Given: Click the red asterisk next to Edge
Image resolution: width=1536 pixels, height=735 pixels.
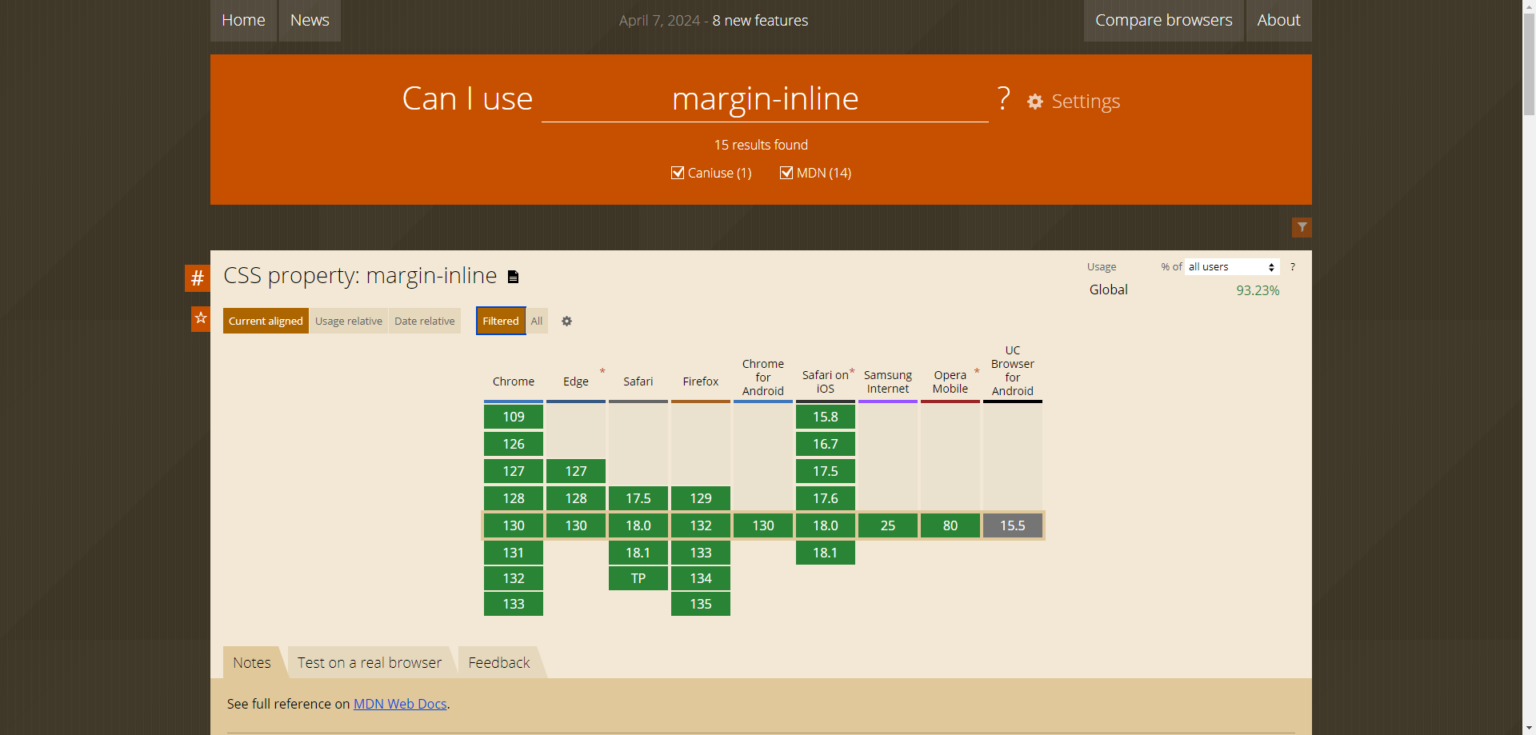Looking at the screenshot, I should coord(602,372).
